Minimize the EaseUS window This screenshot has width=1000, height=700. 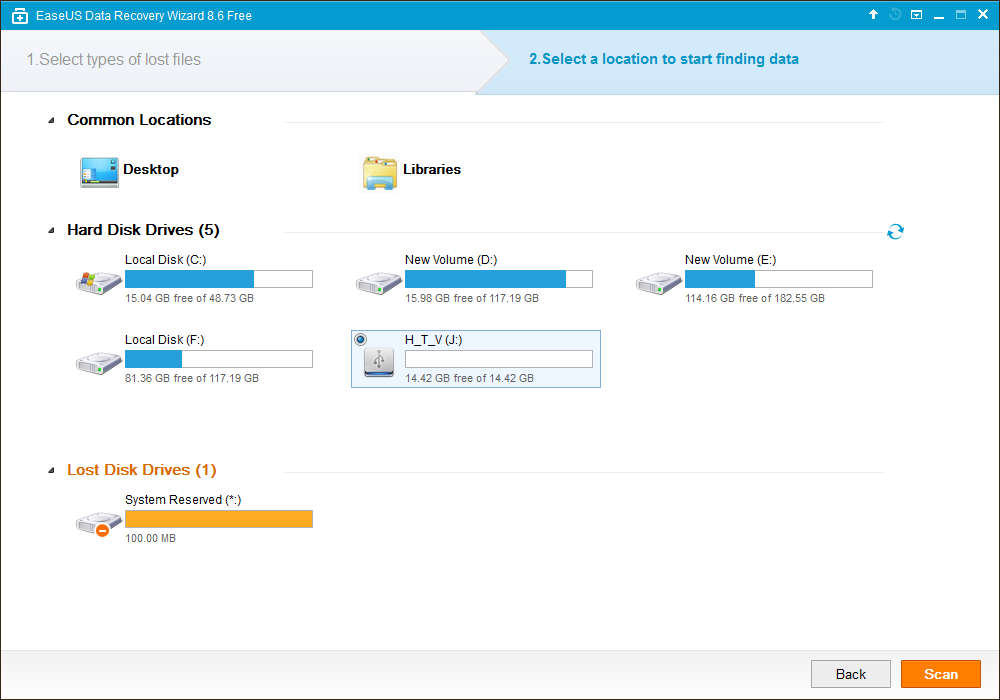tap(939, 15)
